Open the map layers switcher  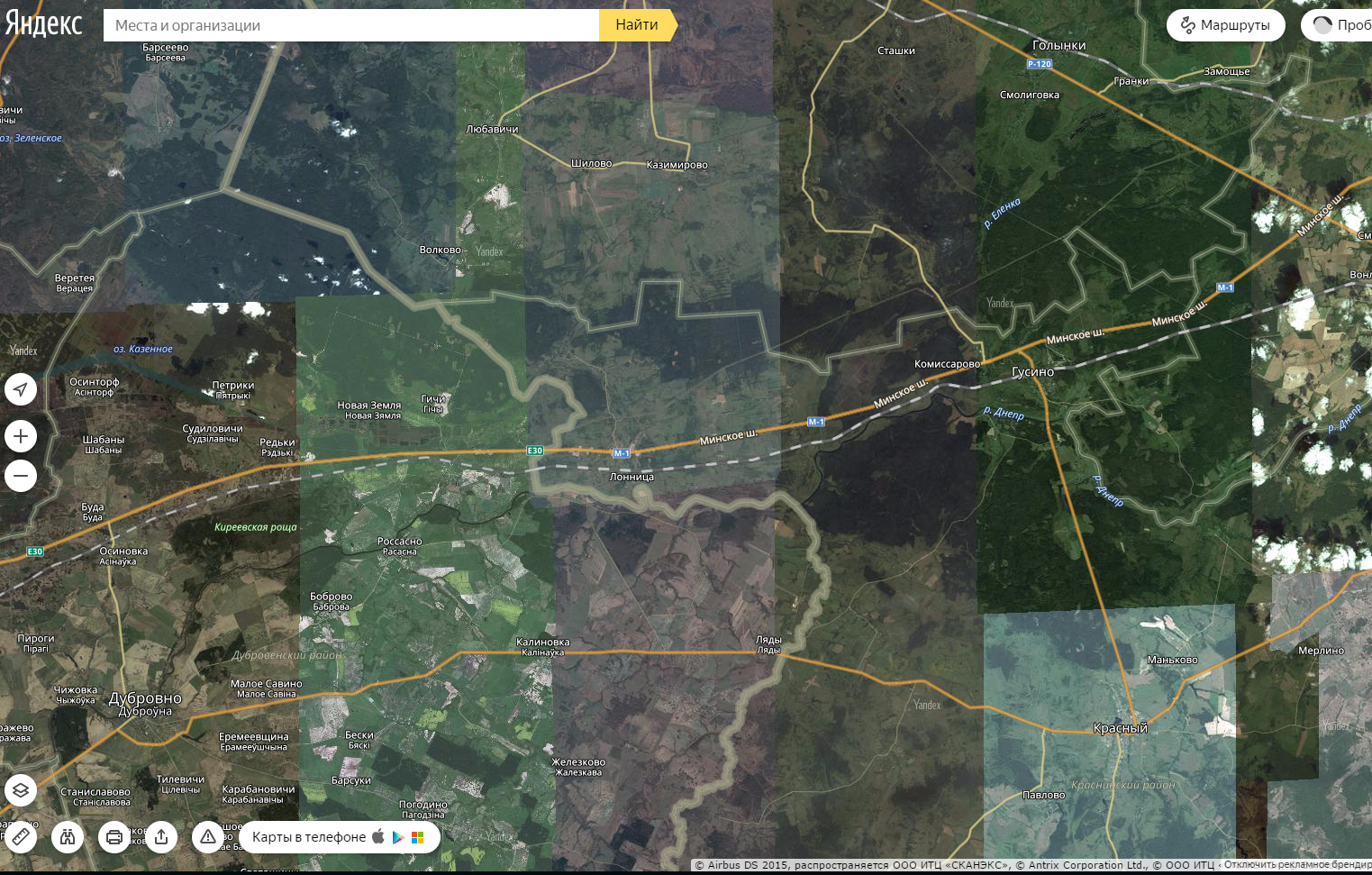[x=21, y=790]
